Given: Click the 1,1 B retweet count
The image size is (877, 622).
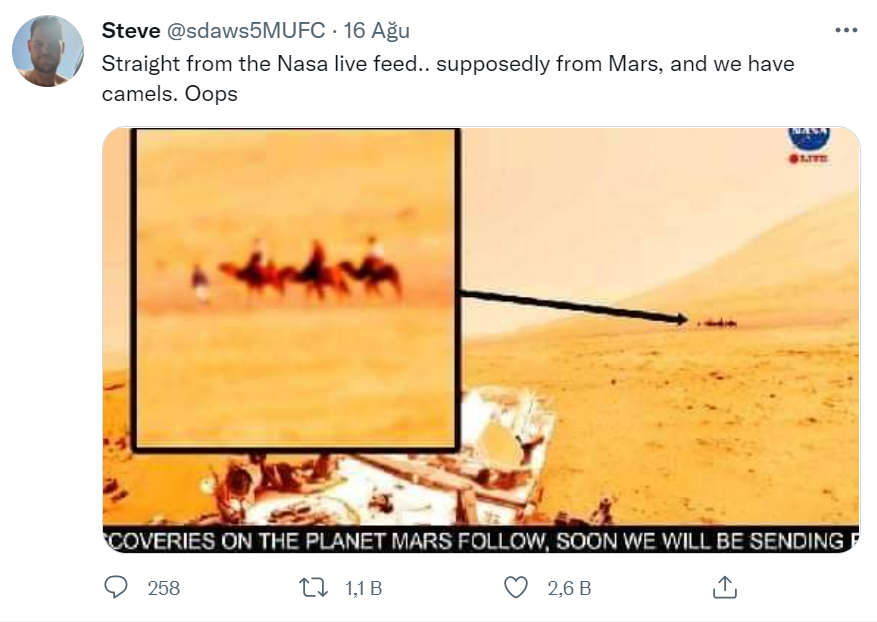Looking at the screenshot, I should 363,588.
